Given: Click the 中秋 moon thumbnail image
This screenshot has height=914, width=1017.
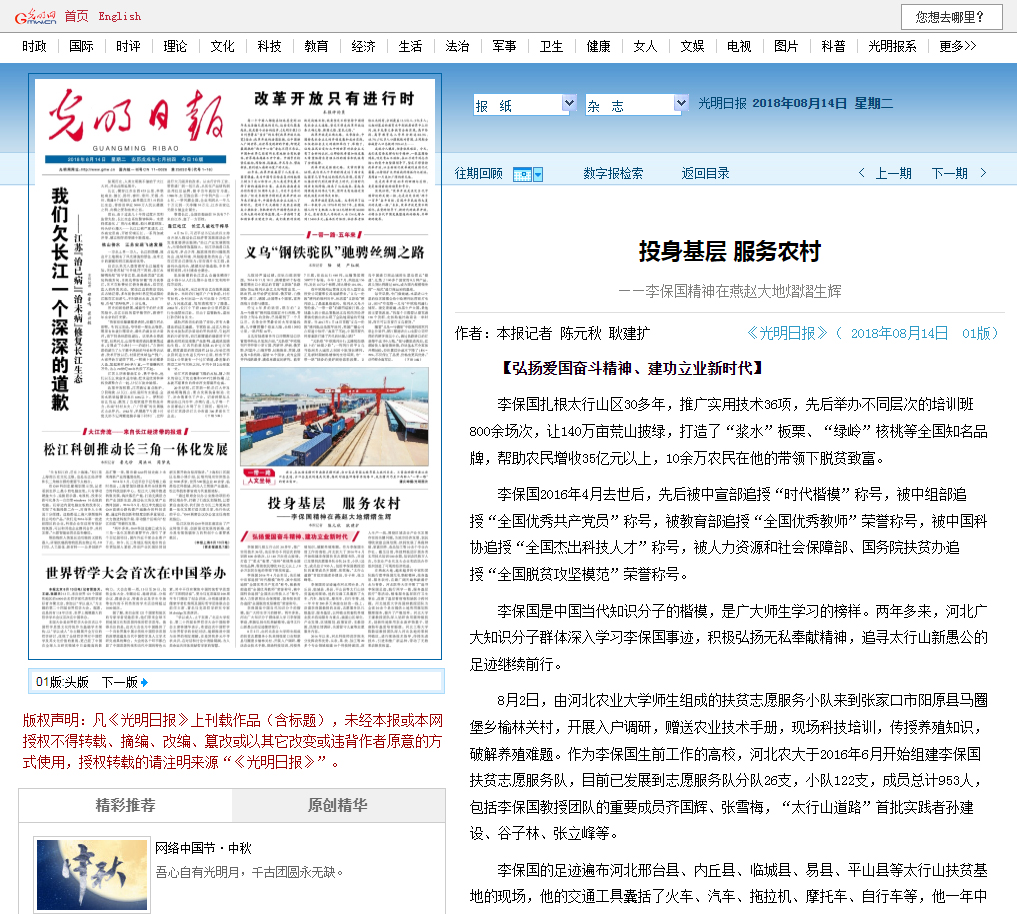Looking at the screenshot, I should [91, 874].
